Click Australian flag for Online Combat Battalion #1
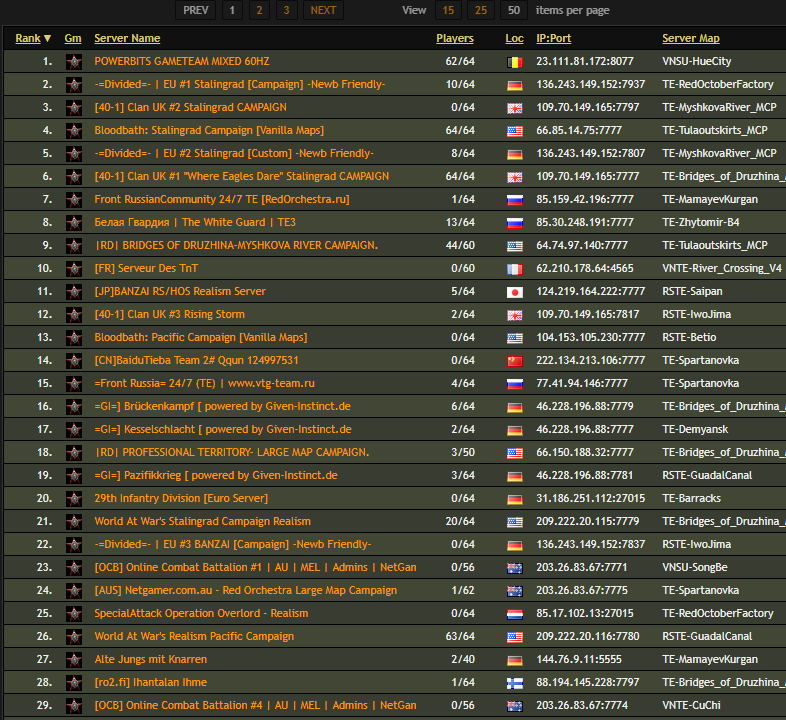The width and height of the screenshot is (786, 720). 514,568
